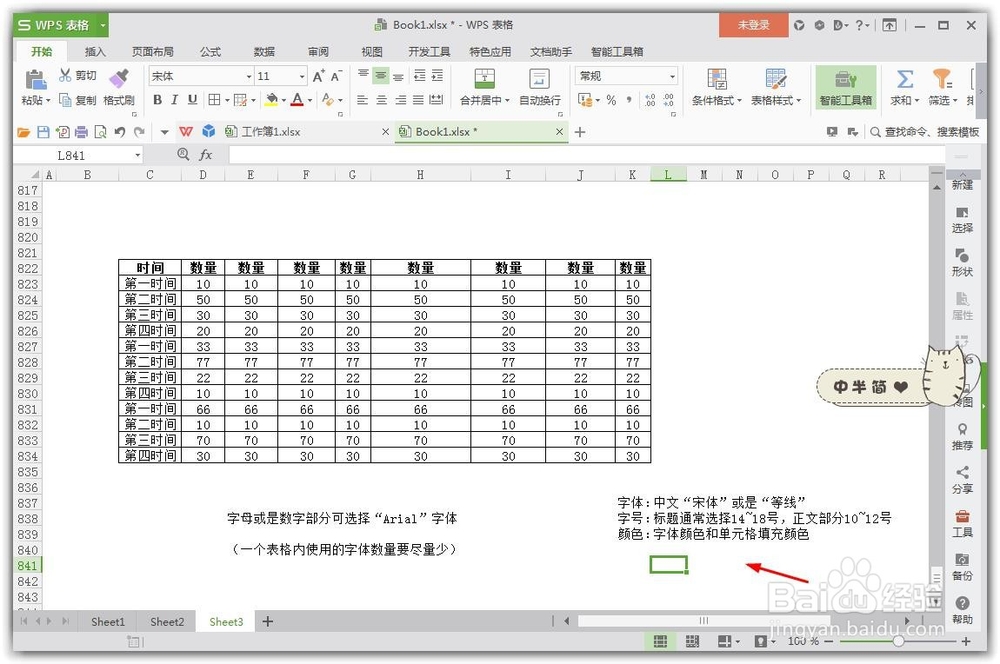Click the Cut (剪切) scissors icon
The width and height of the screenshot is (1000, 664).
point(65,75)
